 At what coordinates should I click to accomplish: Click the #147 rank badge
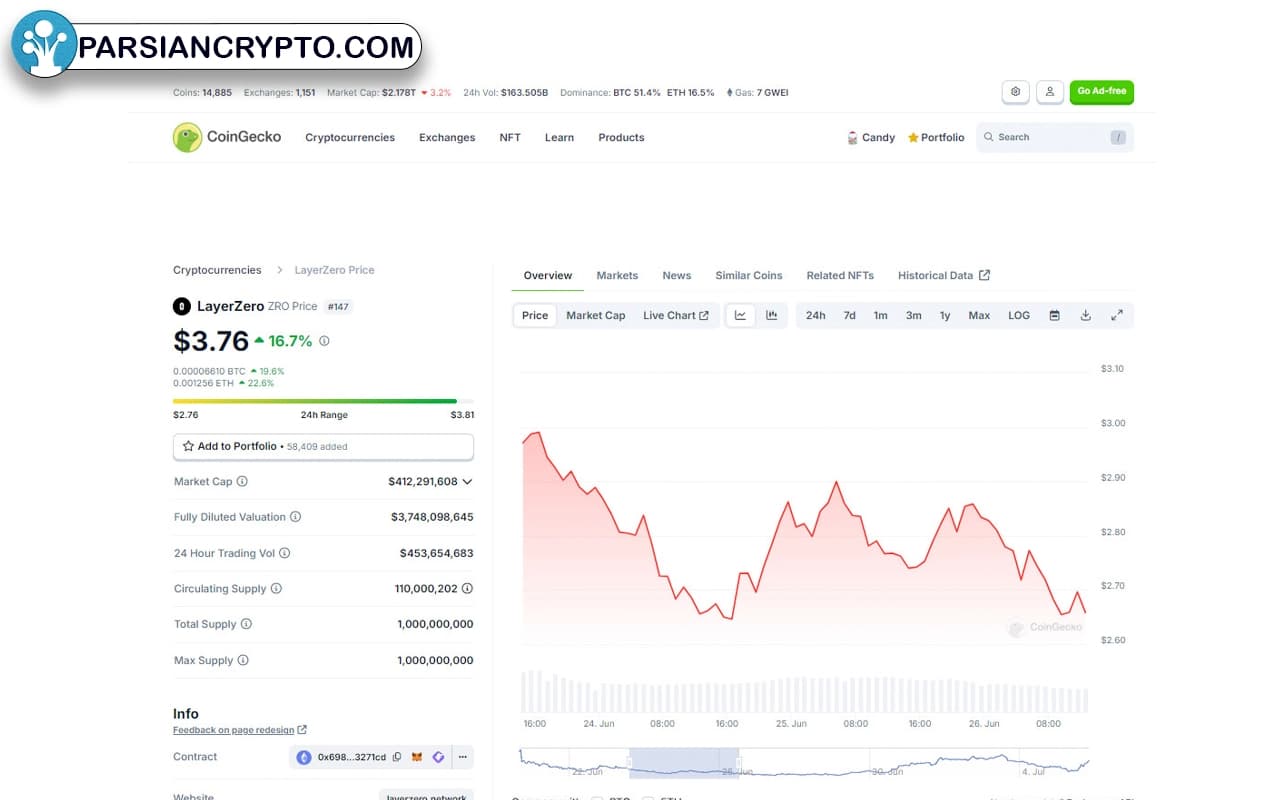coord(339,307)
